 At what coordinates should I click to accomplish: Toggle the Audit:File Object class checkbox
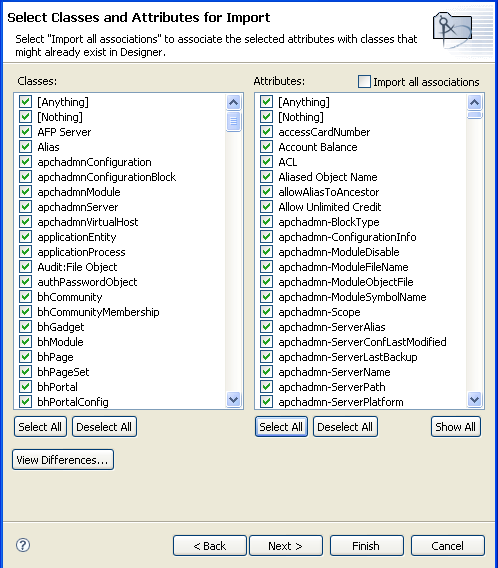25,267
